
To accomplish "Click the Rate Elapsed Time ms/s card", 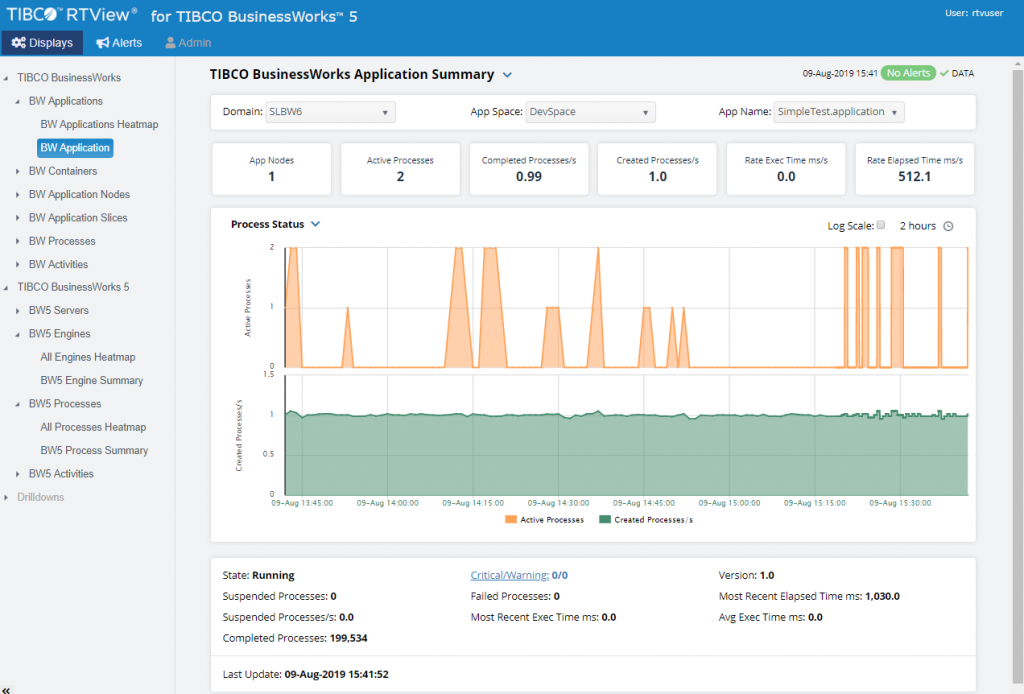I will tap(914, 169).
